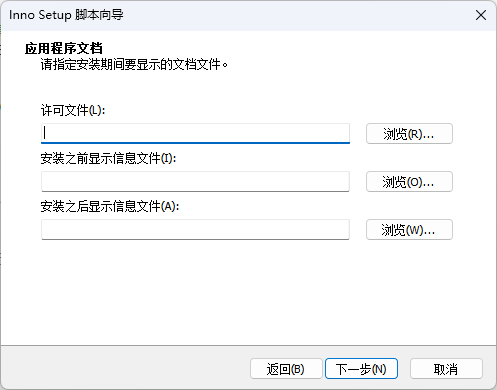Click the 浏览(O)... browse button
Image resolution: width=497 pixels, height=390 pixels.
point(409,182)
